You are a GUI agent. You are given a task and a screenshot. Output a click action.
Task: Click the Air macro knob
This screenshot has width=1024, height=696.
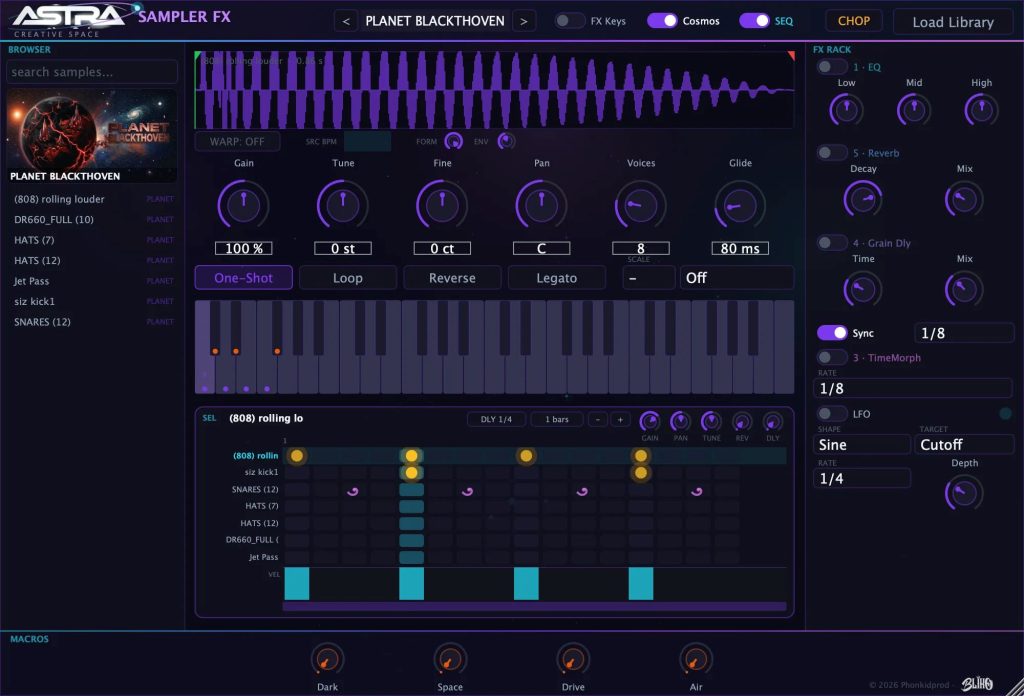696,659
